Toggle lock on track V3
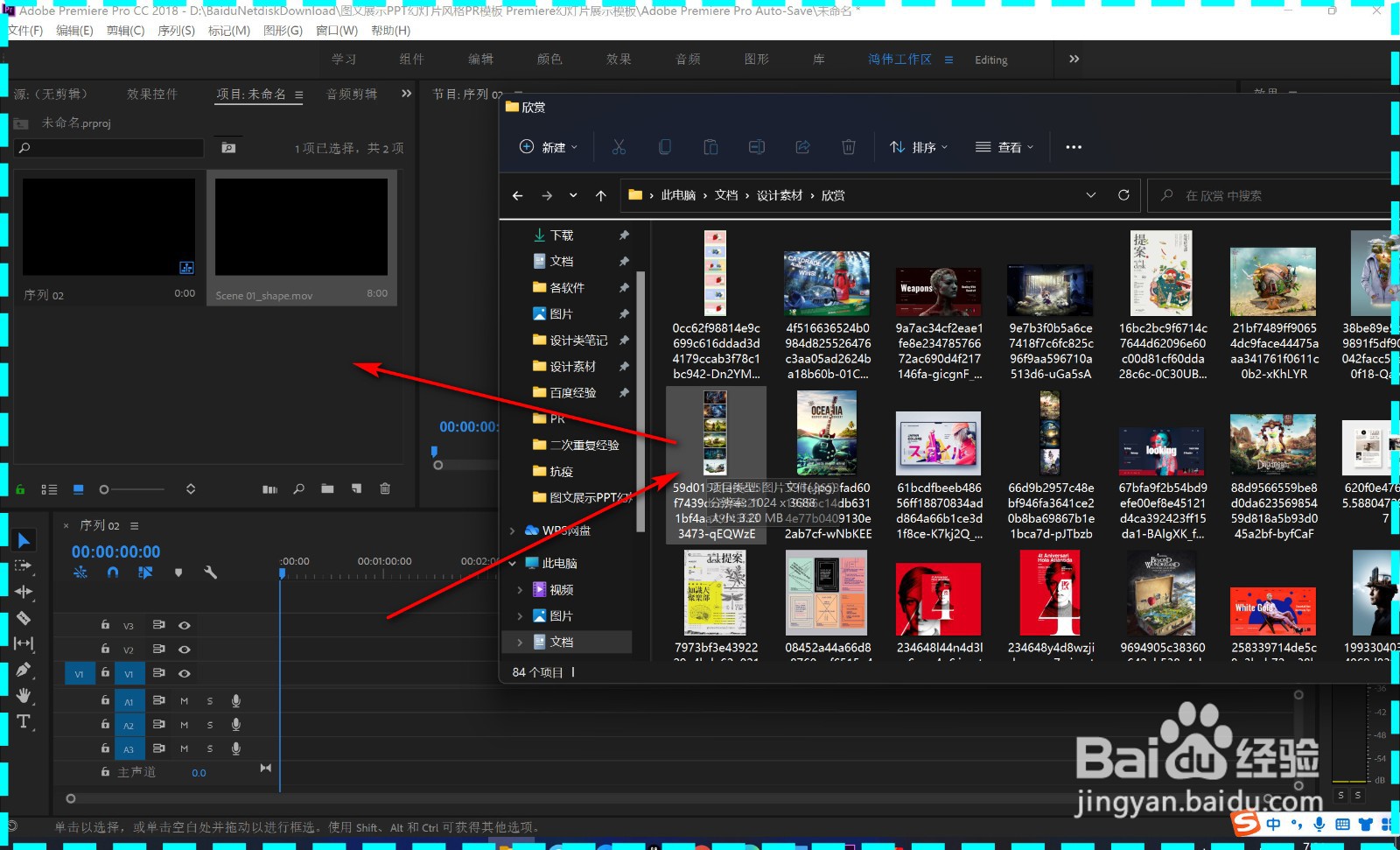The image size is (1400, 850). 105,625
